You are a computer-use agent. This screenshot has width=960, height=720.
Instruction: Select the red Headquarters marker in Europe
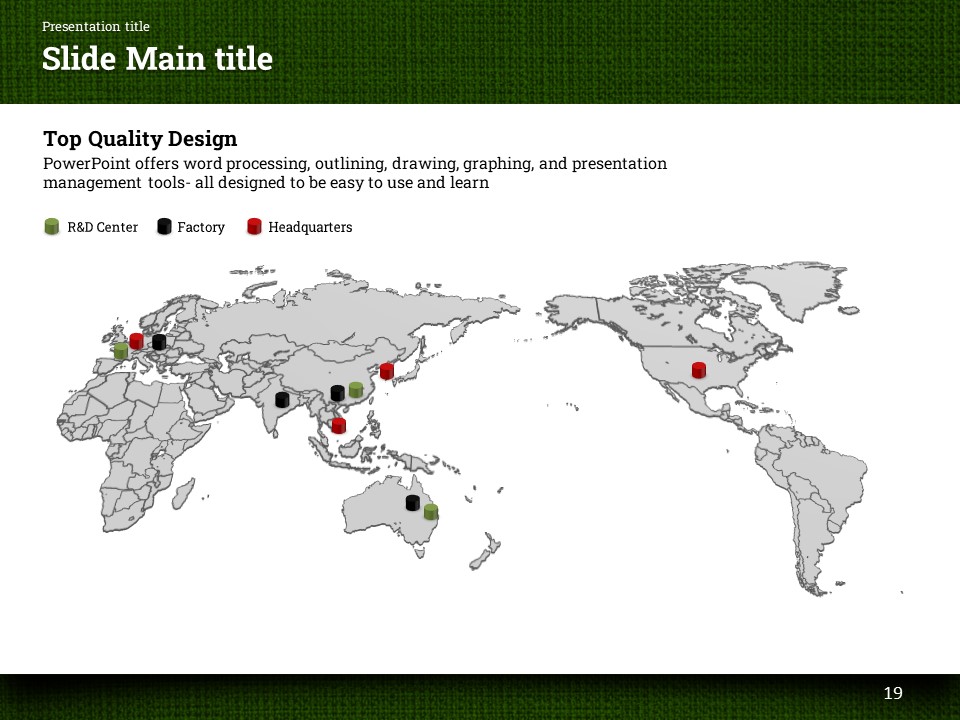coord(136,341)
